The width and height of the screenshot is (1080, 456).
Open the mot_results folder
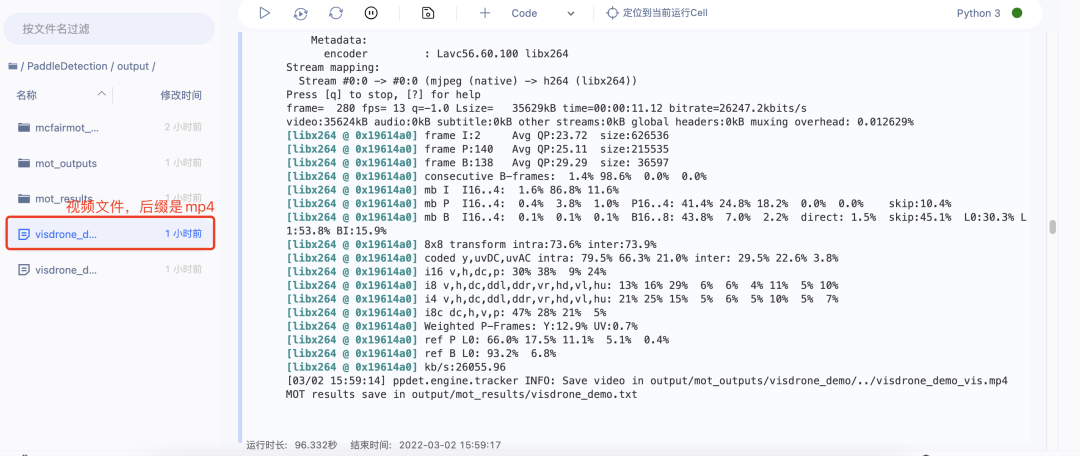coord(110,199)
